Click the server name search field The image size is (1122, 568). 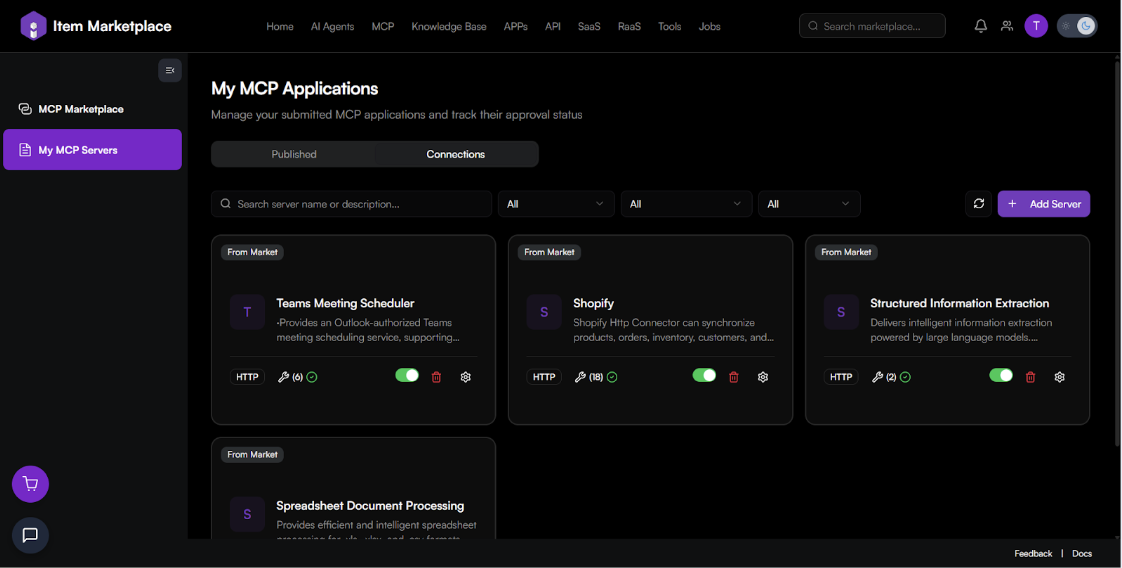[x=352, y=204]
